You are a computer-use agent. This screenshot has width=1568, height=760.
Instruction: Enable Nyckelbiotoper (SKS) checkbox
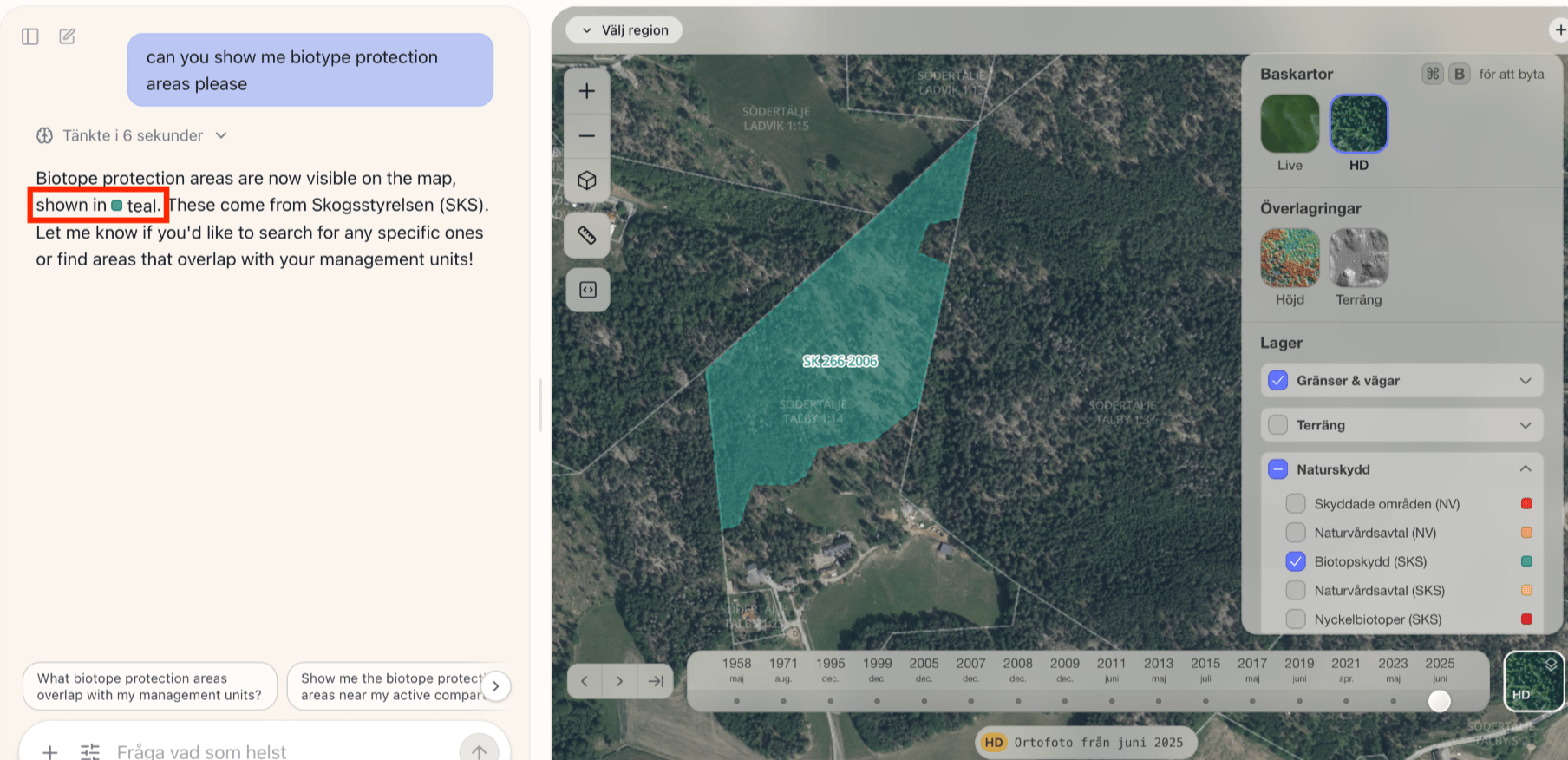point(1296,619)
